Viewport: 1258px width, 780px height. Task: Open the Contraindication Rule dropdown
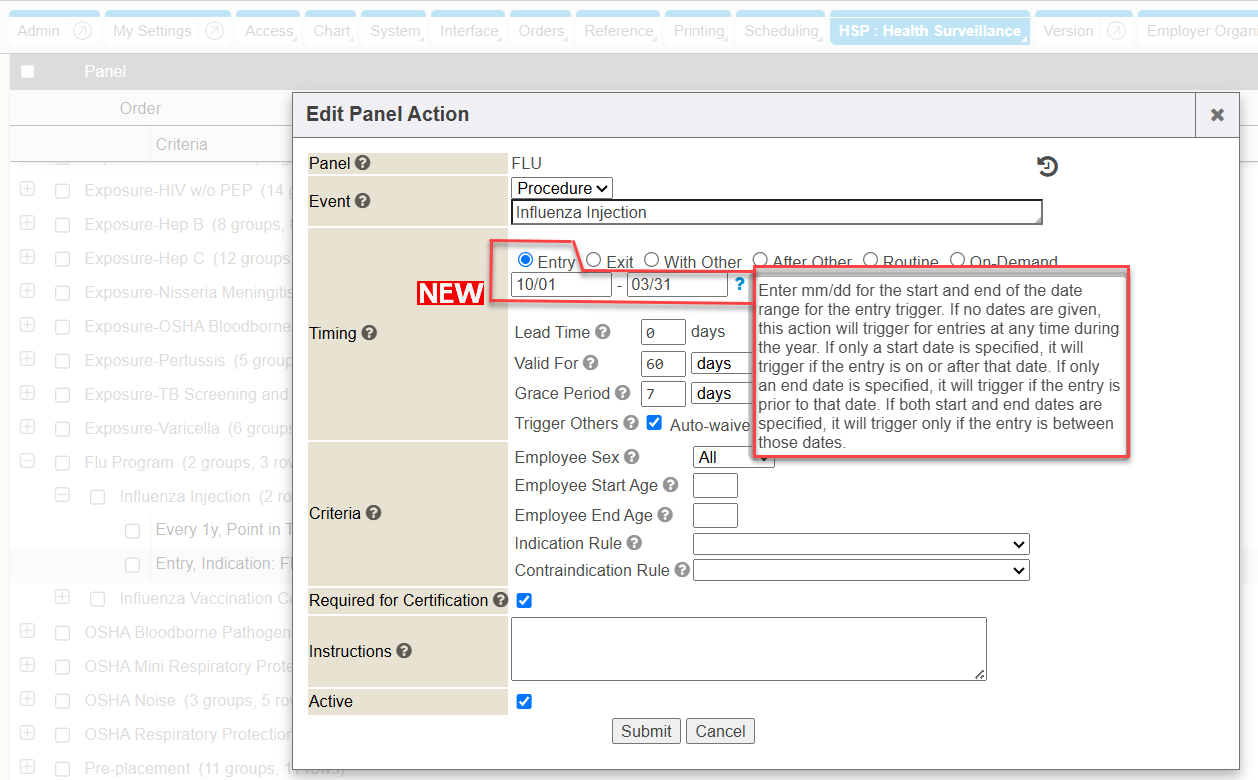tap(861, 570)
